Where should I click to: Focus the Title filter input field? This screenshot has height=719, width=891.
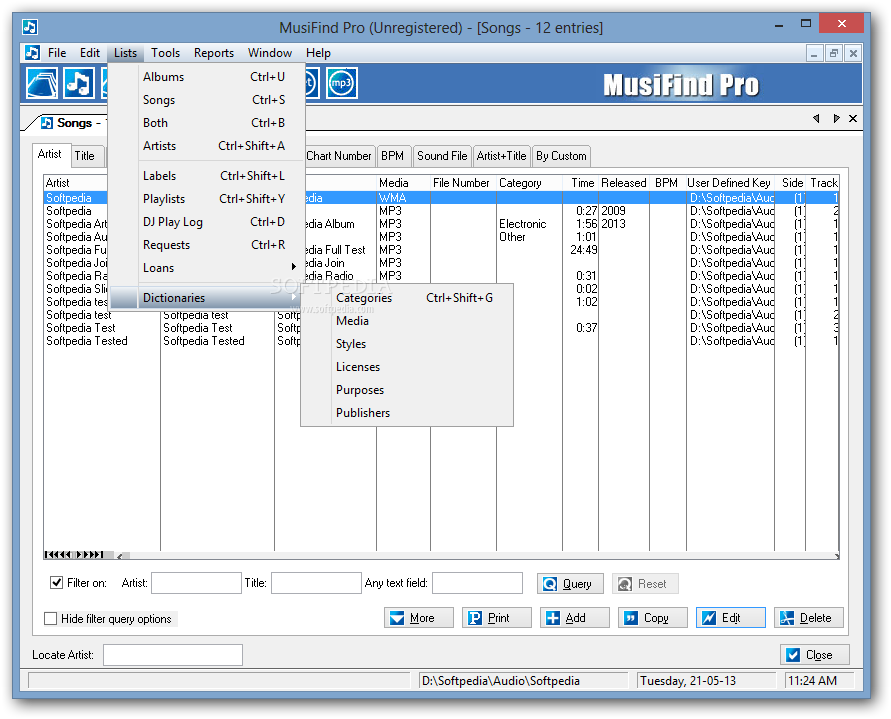pyautogui.click(x=316, y=583)
